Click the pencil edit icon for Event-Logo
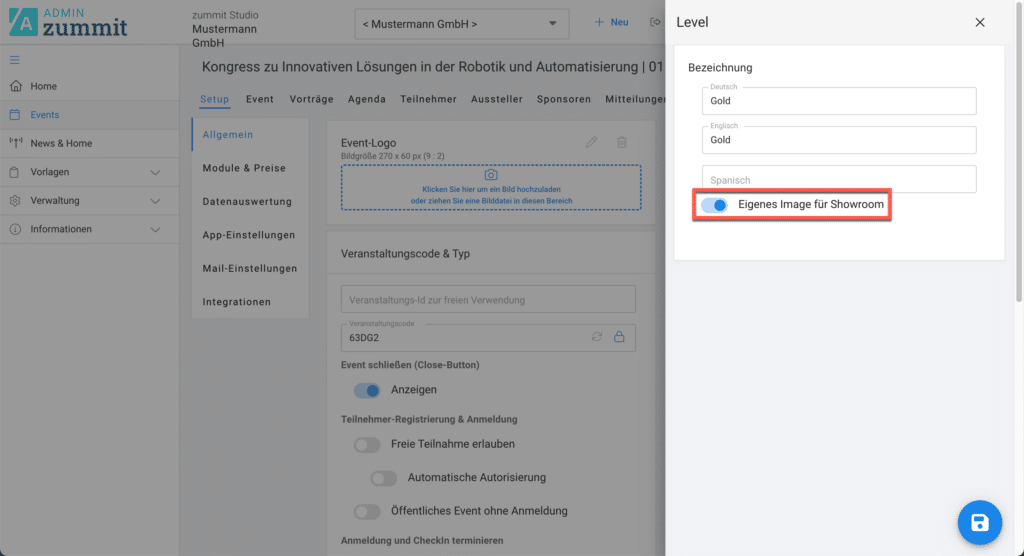The image size is (1024, 556). click(592, 143)
